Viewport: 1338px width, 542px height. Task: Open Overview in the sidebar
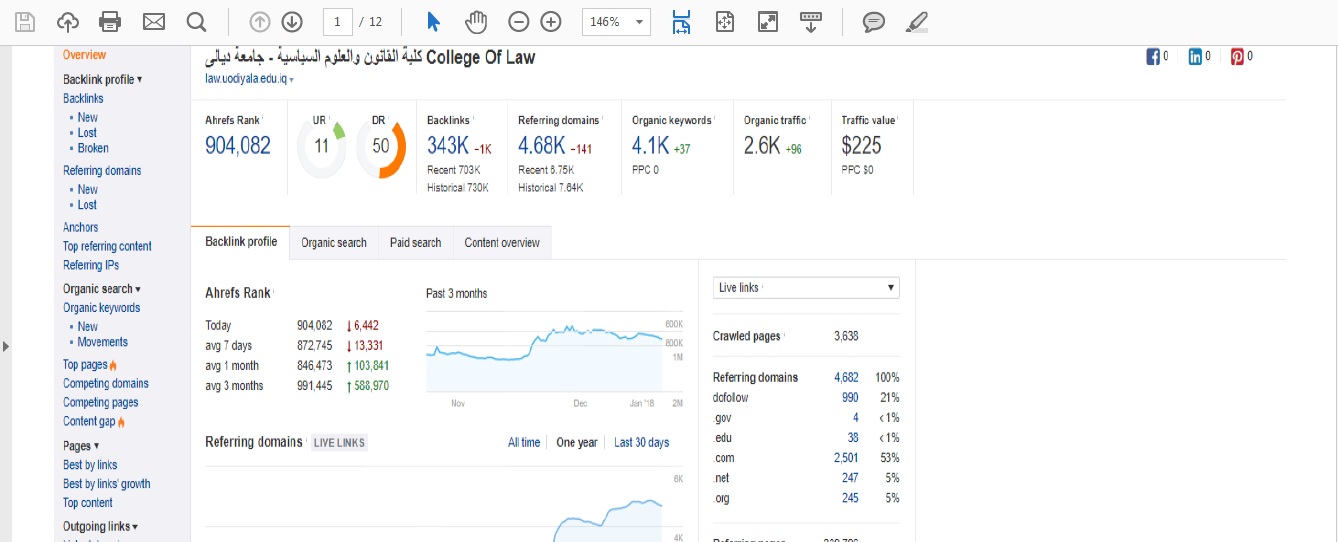click(x=84, y=55)
